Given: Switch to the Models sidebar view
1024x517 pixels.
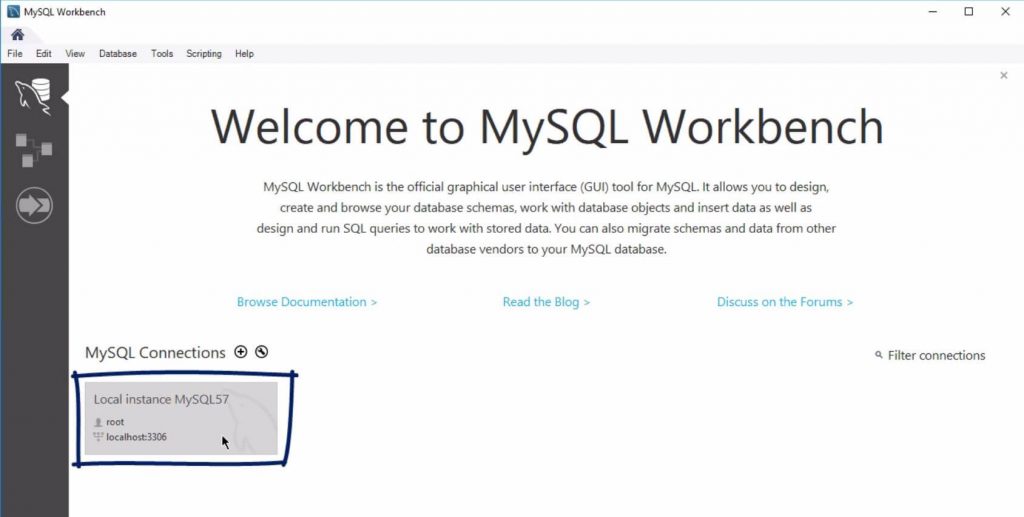Looking at the screenshot, I should [x=34, y=151].
